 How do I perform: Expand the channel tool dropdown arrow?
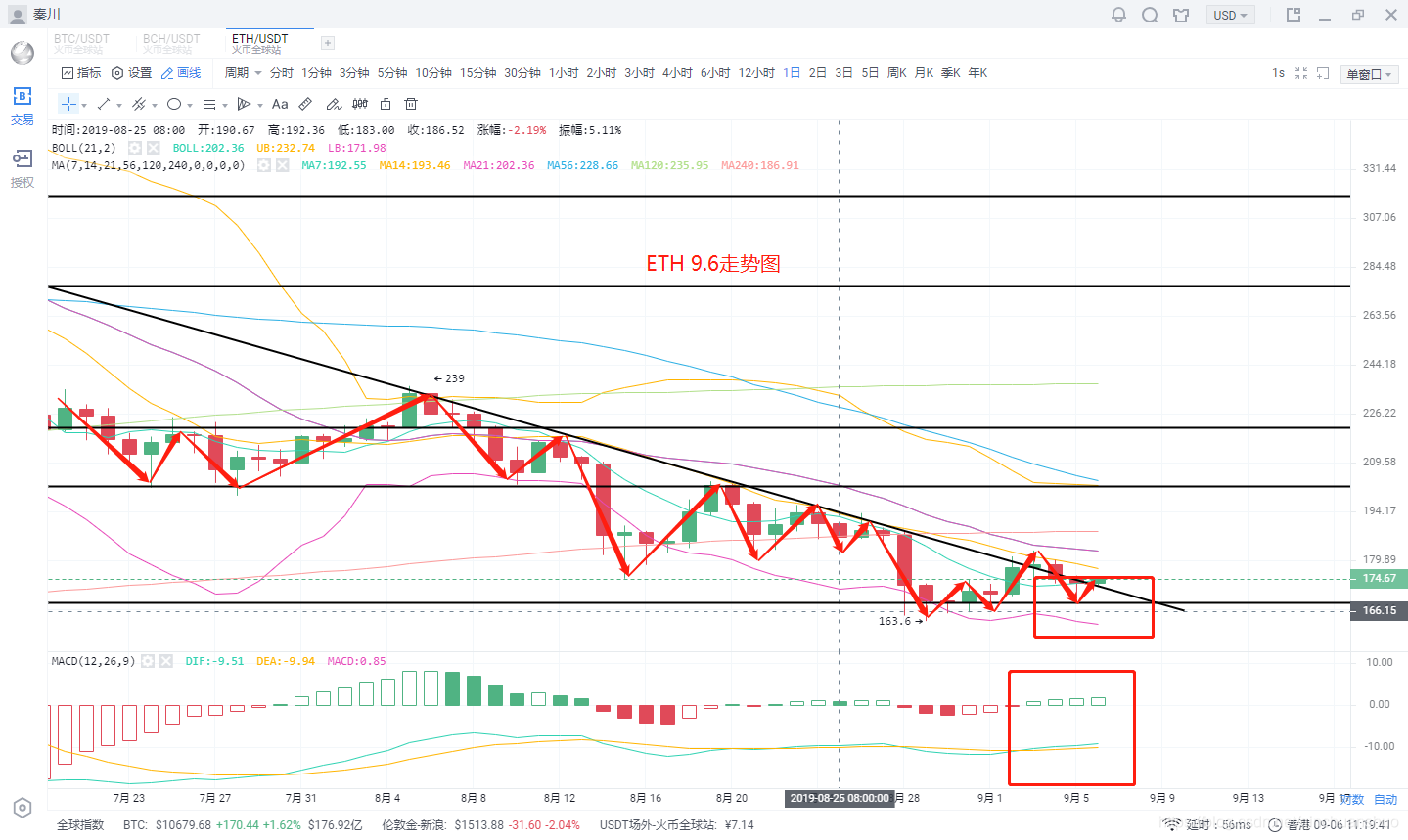155,105
